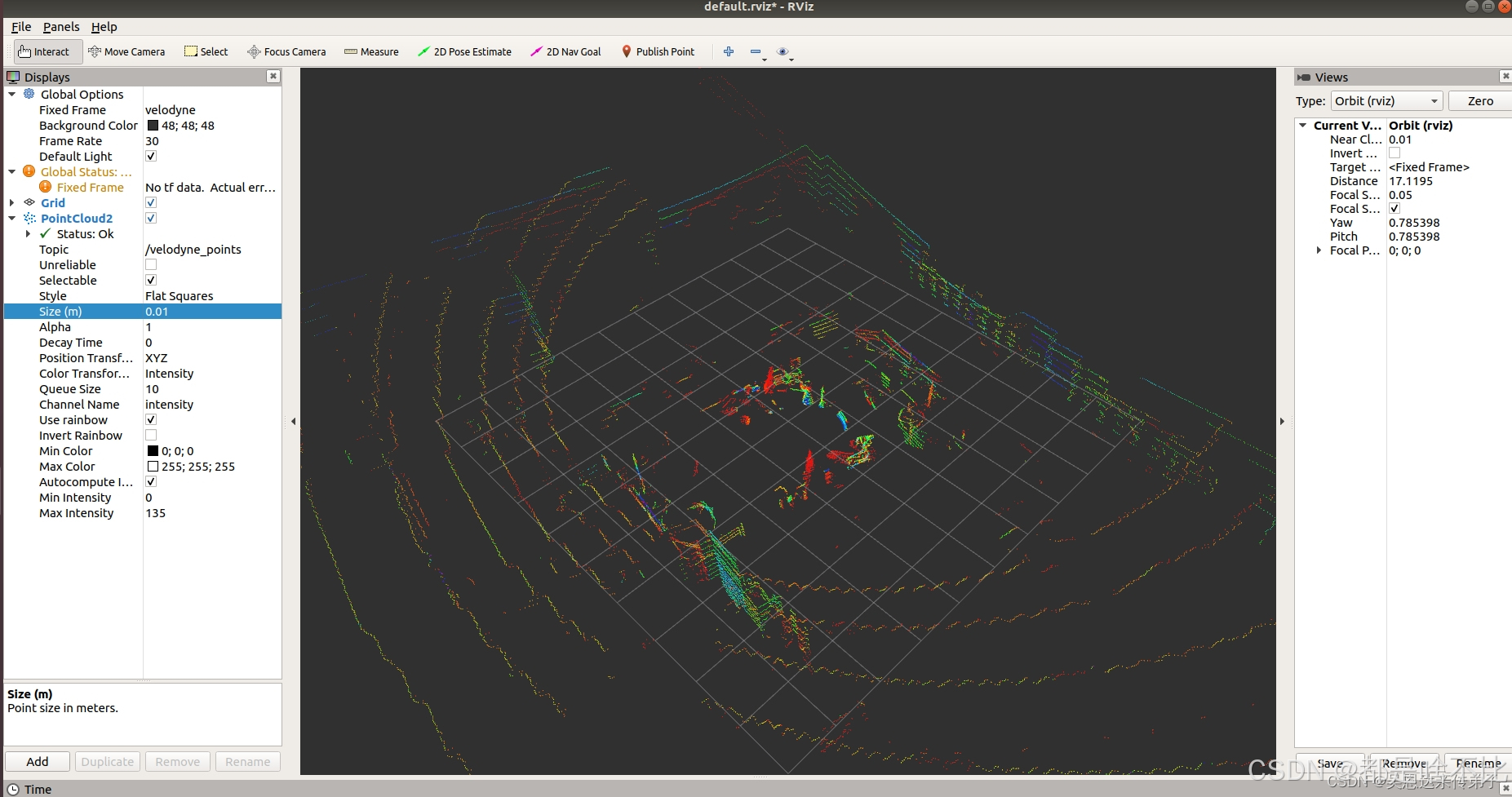Open the eye toolbar options icon

[x=783, y=51]
